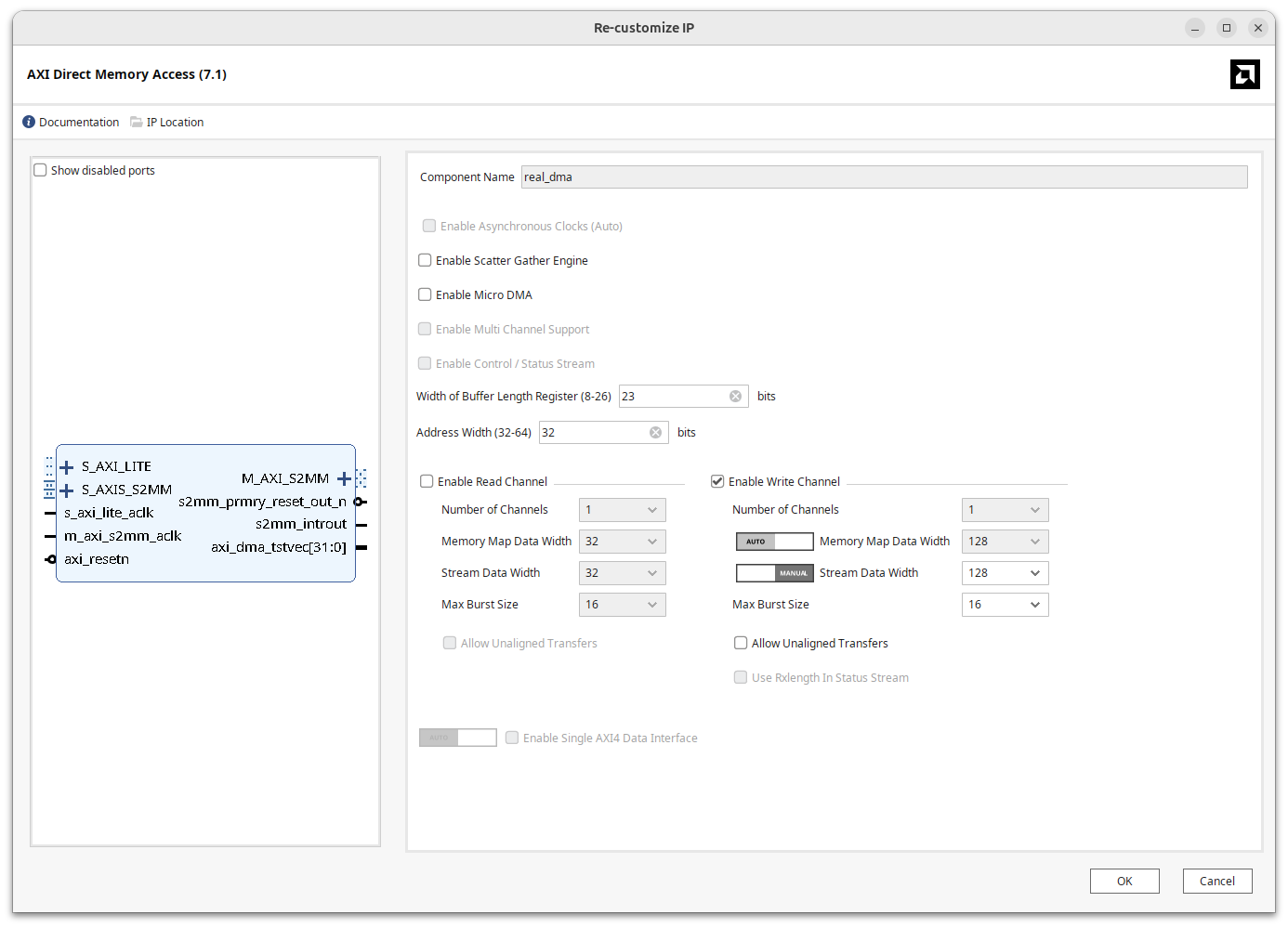The image size is (1288, 928).
Task: Clear the Width of Buffer Length Register value
Action: pyautogui.click(x=735, y=396)
